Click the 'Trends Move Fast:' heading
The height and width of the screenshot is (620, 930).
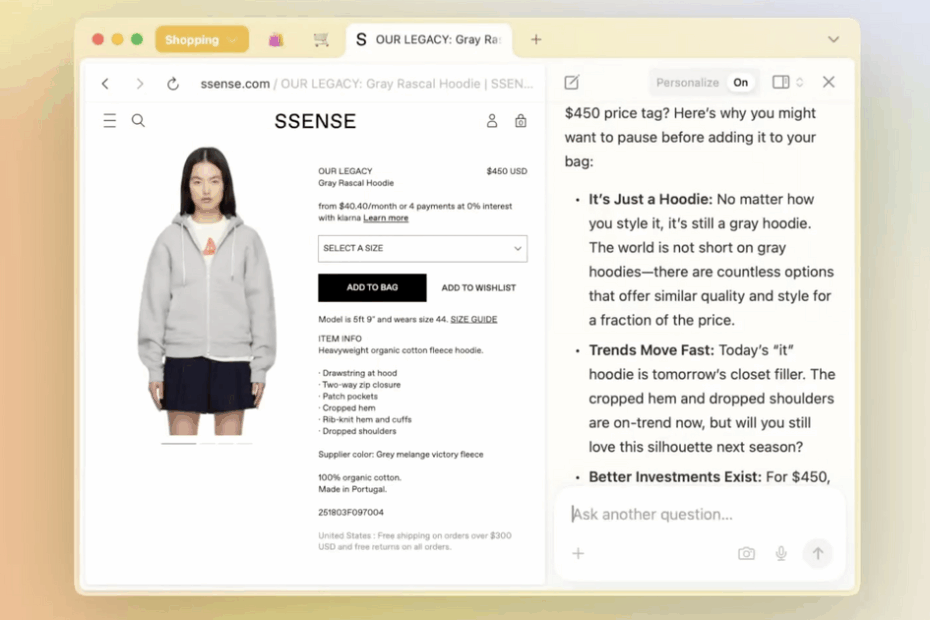[651, 351]
